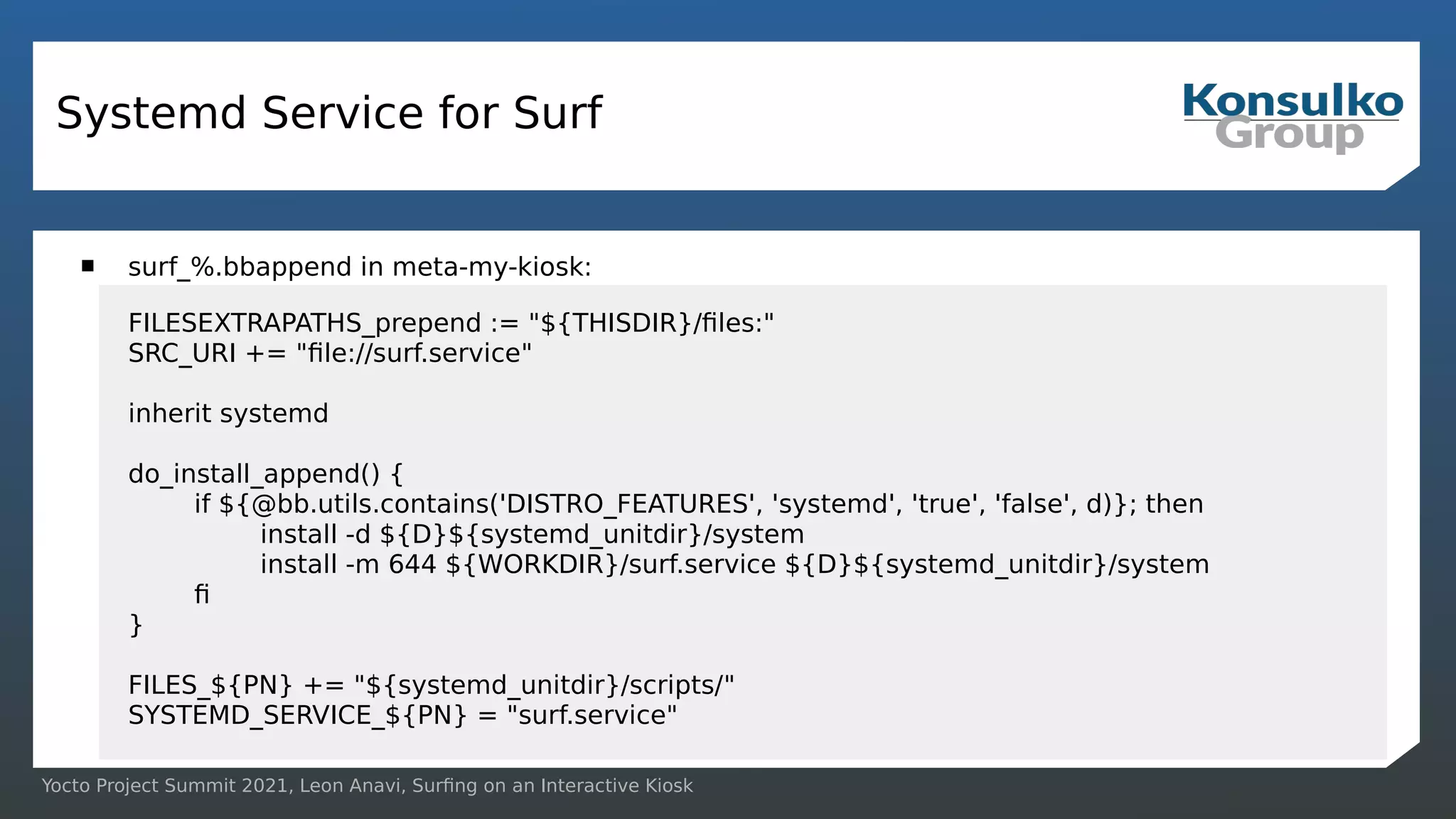Click the install -m 644 surf.service line
This screenshot has height=819, width=1456.
(x=734, y=564)
